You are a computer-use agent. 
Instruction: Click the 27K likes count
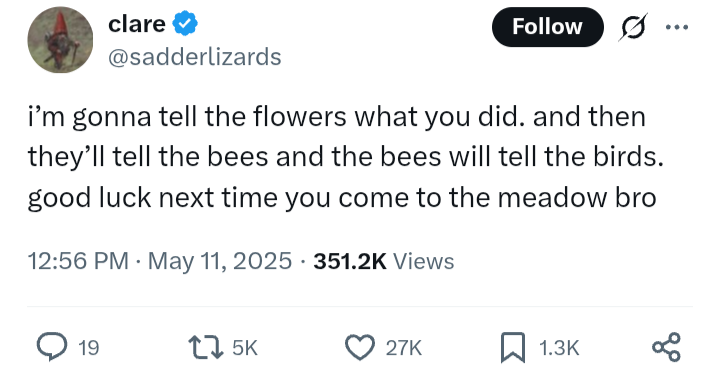click(x=404, y=348)
